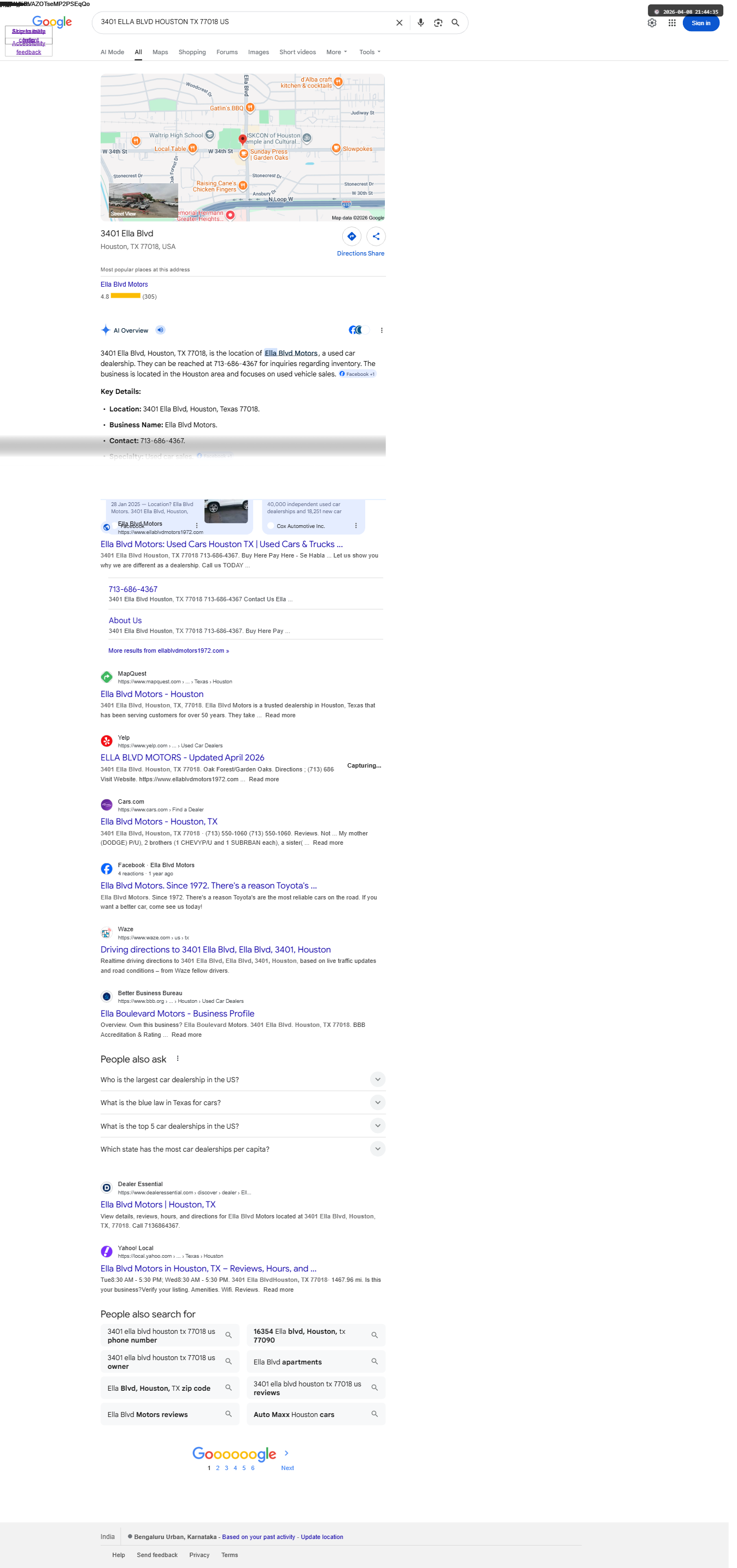Screen dimensions: 737x1568
Task: Click the Cars.com favicon icon
Action: [x=107, y=805]
